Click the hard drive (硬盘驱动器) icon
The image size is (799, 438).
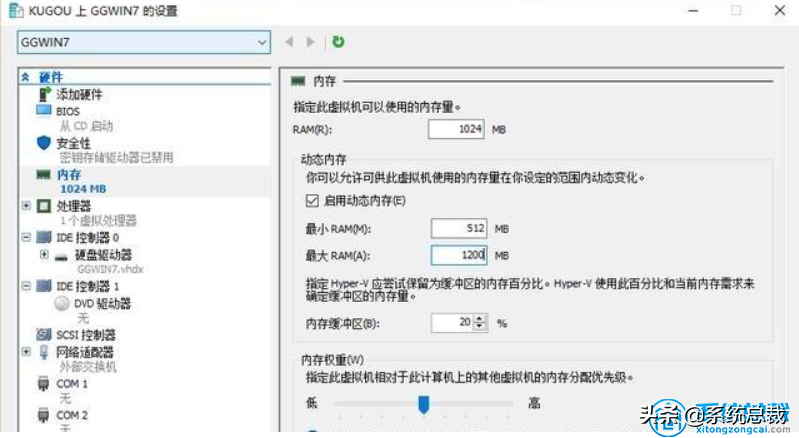click(61, 257)
